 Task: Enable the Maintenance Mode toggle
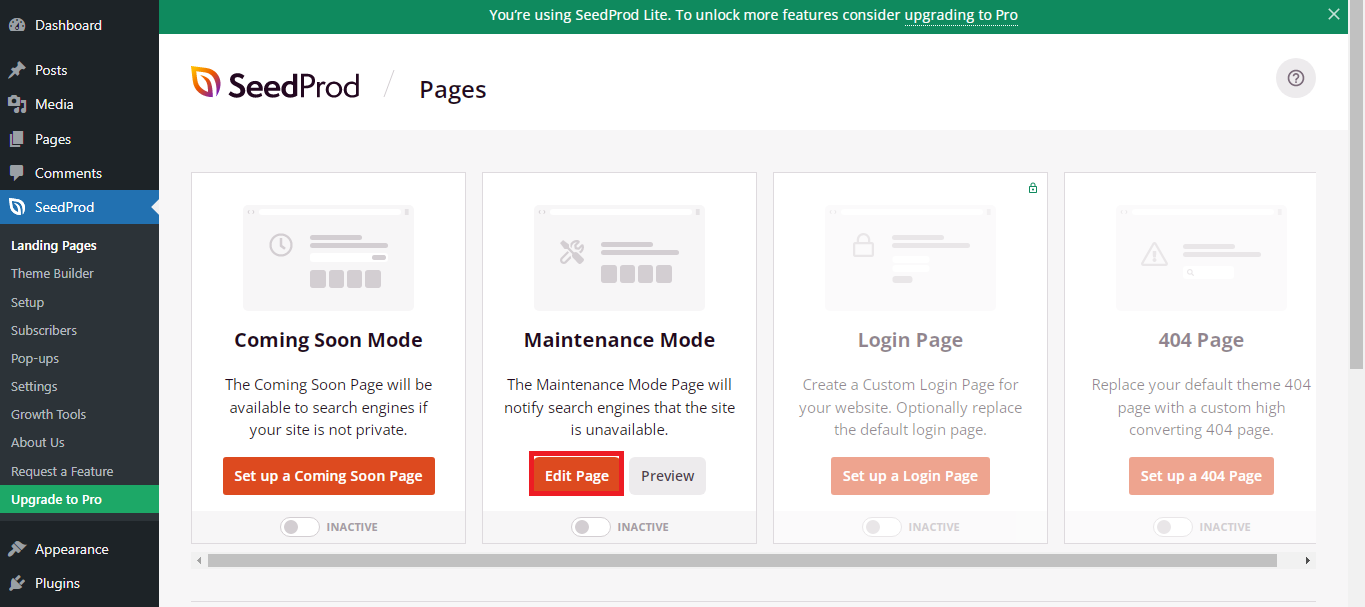click(591, 527)
